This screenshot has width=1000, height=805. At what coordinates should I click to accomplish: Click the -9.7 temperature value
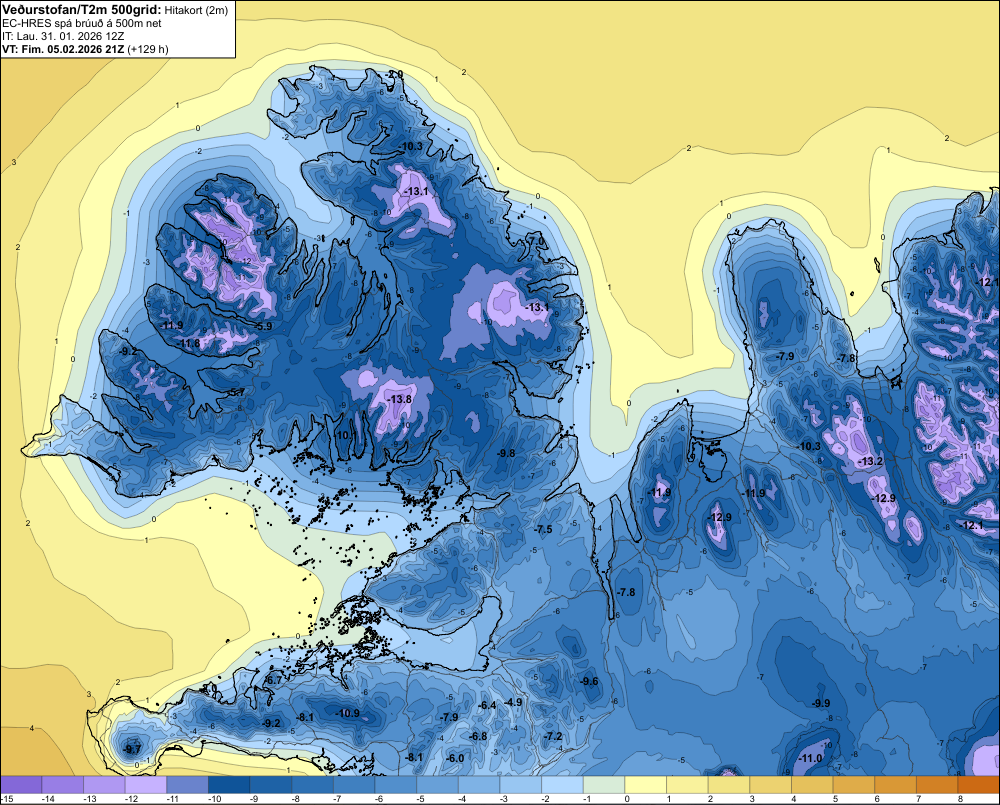(x=132, y=749)
